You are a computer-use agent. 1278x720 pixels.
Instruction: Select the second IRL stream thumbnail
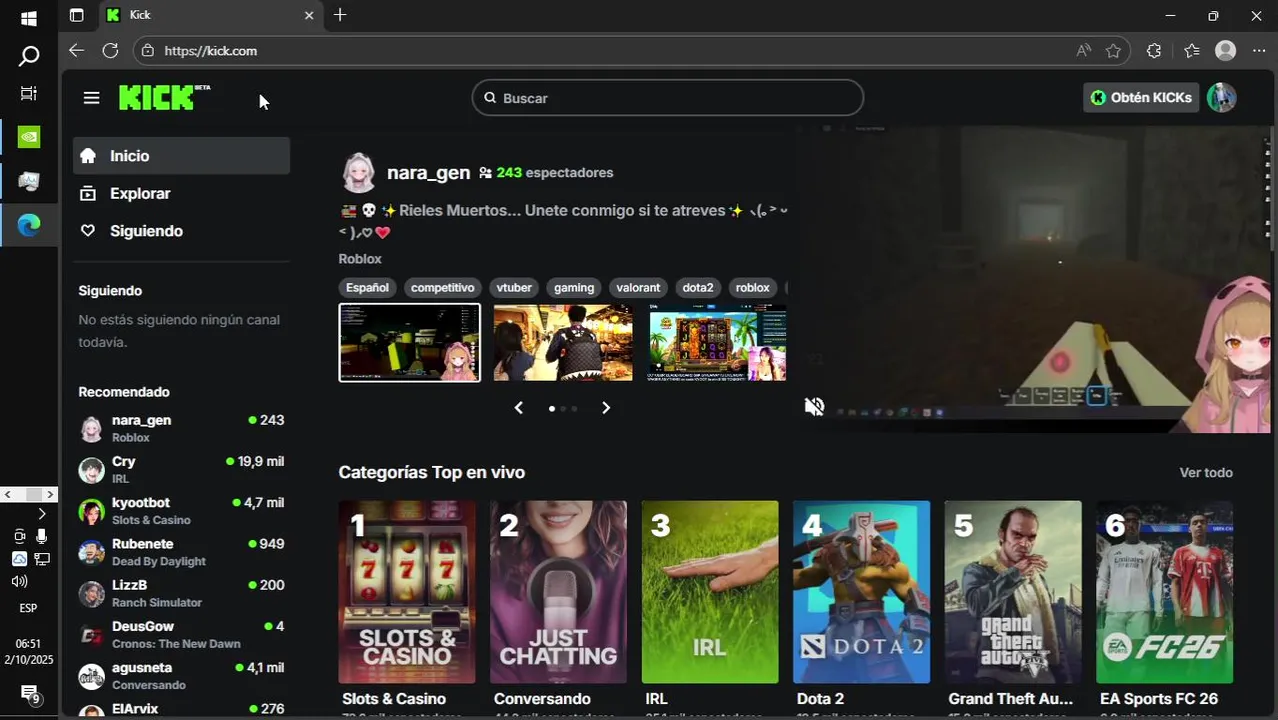coord(563,343)
